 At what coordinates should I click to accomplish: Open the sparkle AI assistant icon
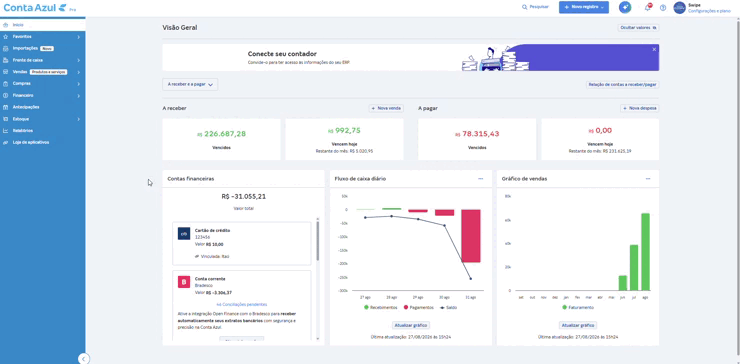click(x=625, y=7)
